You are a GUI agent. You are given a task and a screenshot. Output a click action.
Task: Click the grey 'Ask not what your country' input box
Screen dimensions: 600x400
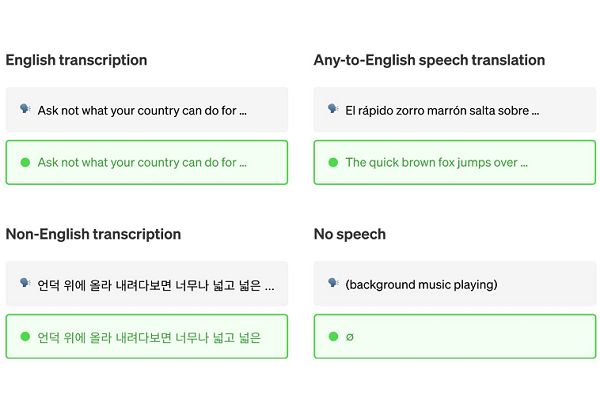coord(146,110)
